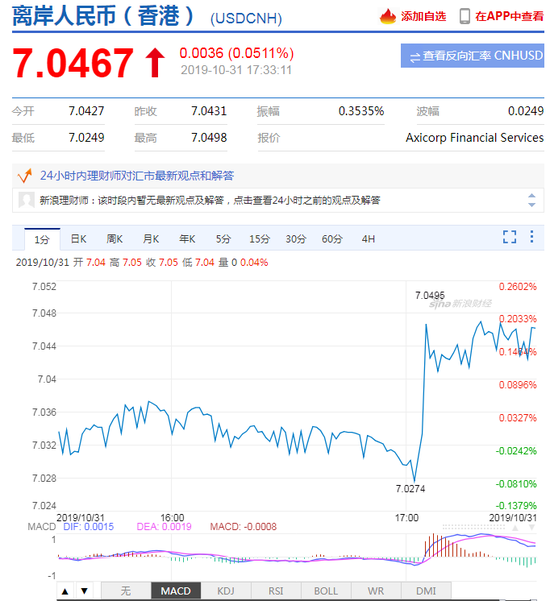Select 无 indicator option
The height and width of the screenshot is (601, 550).
pos(126,591)
